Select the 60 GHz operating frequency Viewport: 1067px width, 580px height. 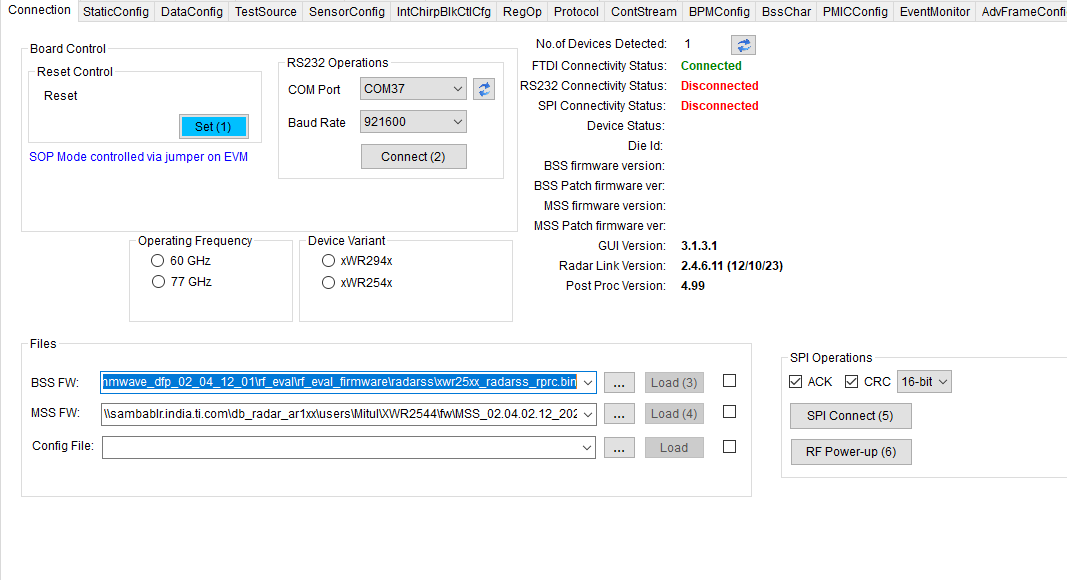pos(158,261)
